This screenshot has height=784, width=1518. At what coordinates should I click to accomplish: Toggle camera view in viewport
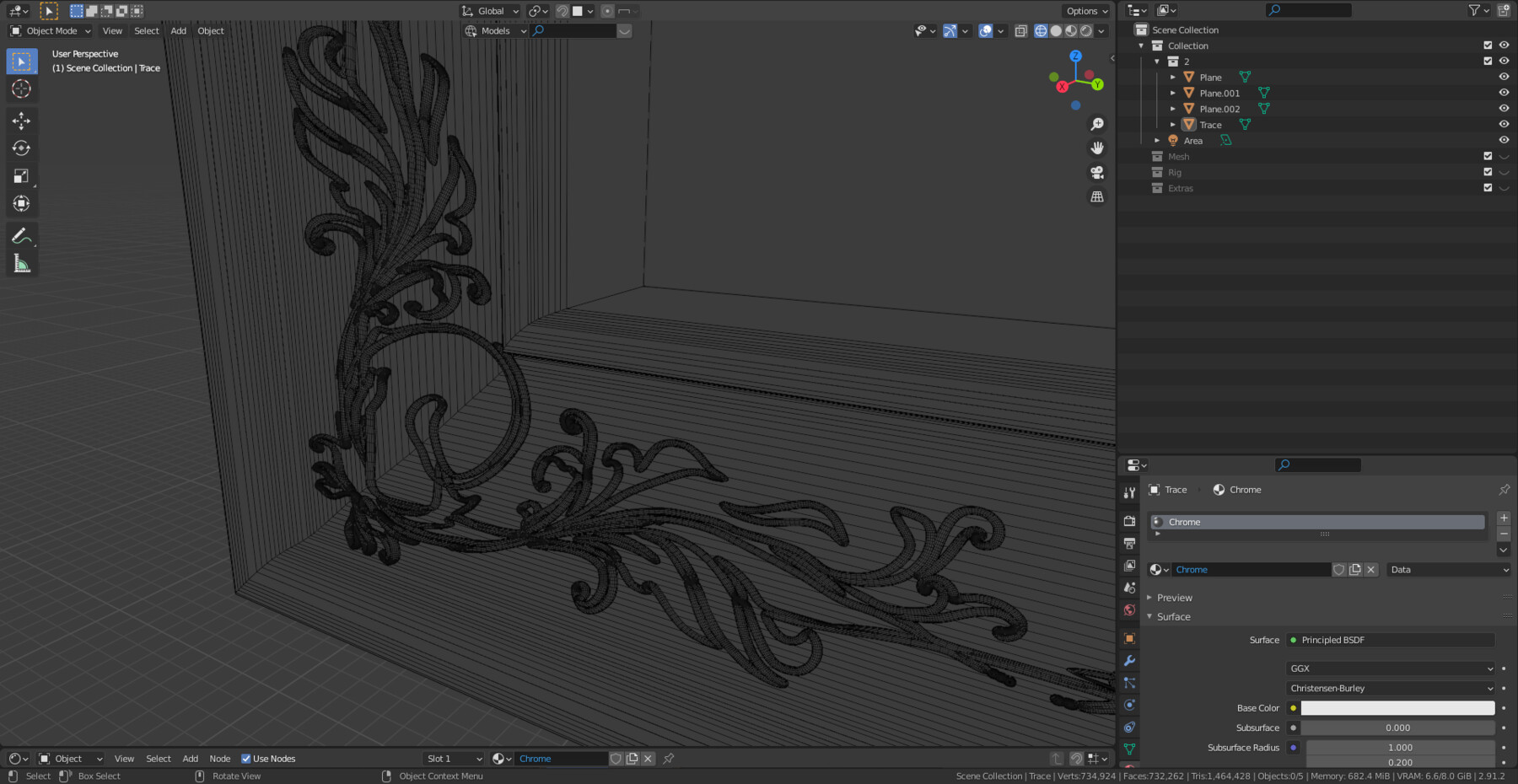pos(1097,172)
